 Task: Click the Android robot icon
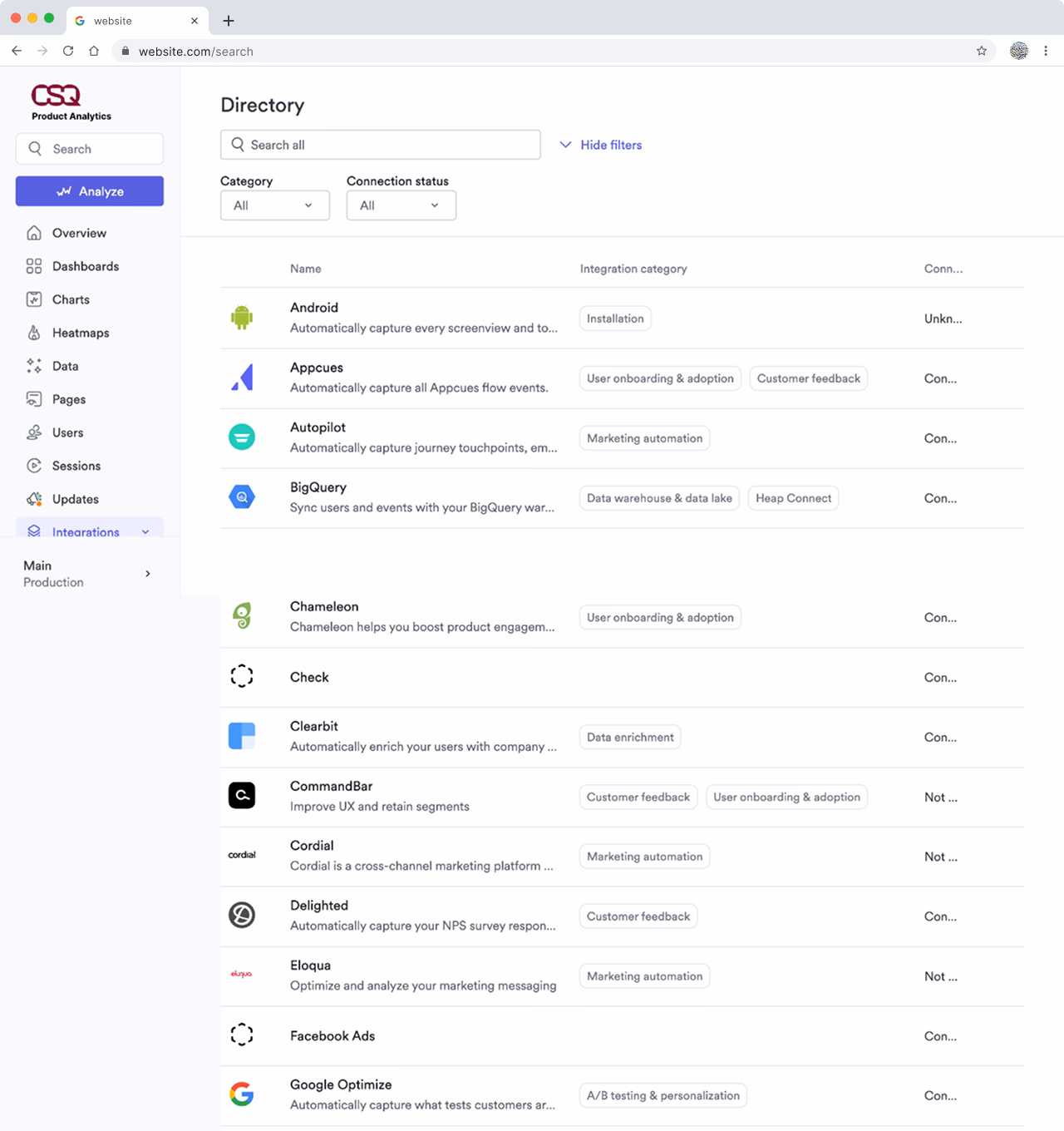click(x=242, y=318)
